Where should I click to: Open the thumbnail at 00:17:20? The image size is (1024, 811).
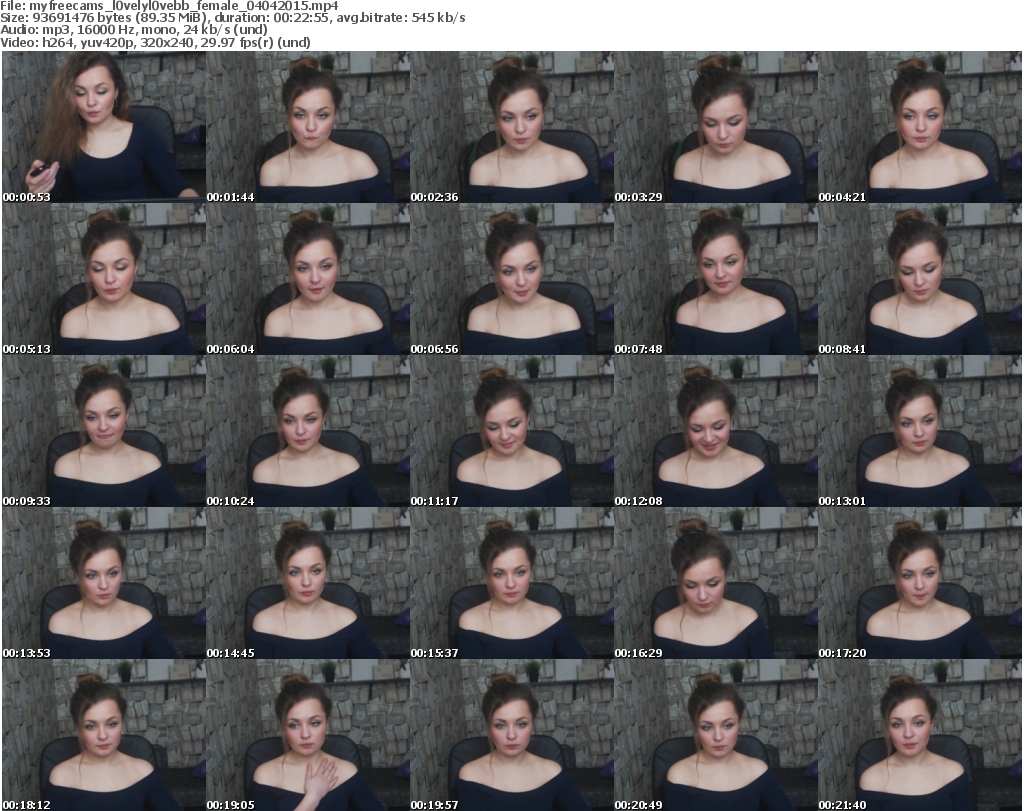[x=919, y=584]
